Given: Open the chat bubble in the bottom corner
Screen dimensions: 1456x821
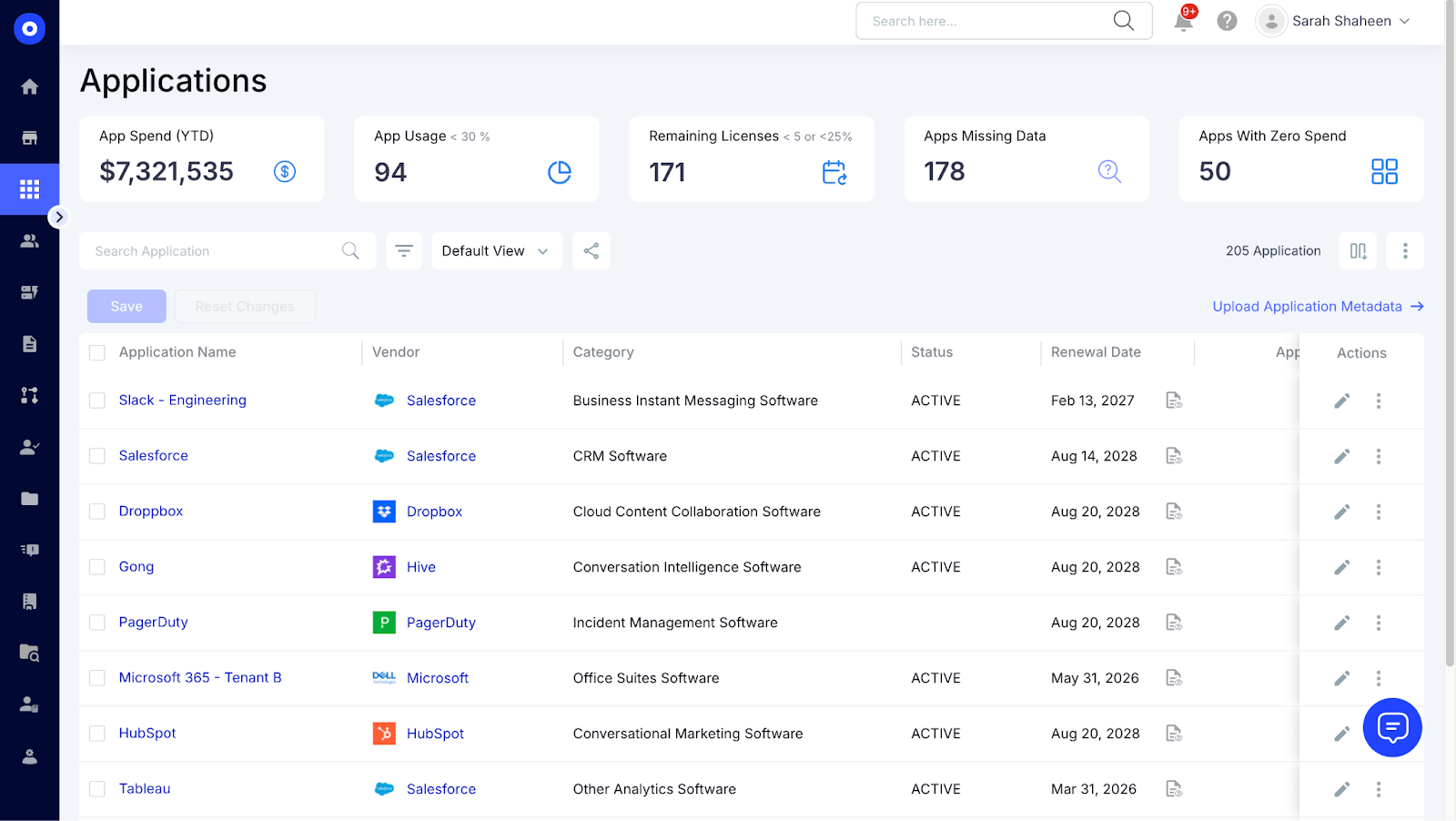Looking at the screenshot, I should [1391, 727].
